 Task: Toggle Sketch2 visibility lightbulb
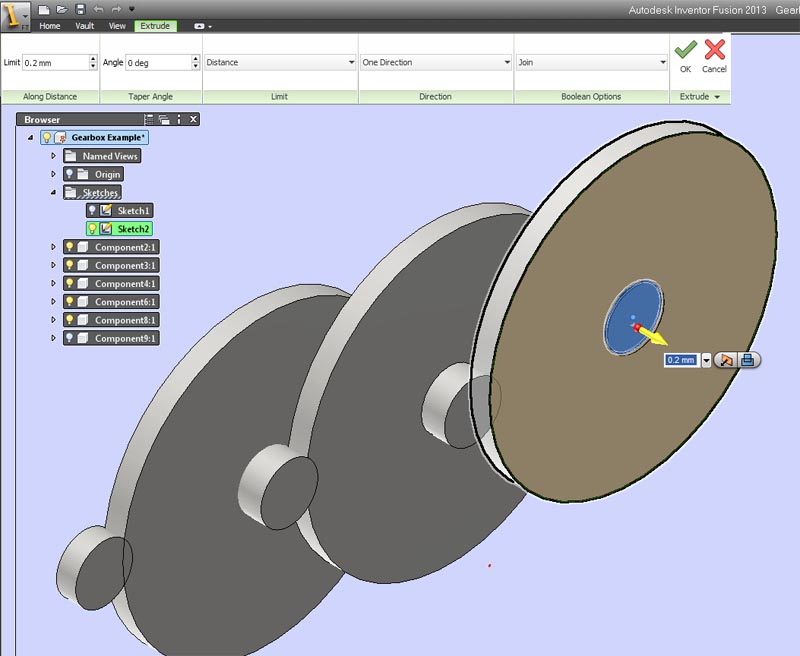tap(92, 229)
